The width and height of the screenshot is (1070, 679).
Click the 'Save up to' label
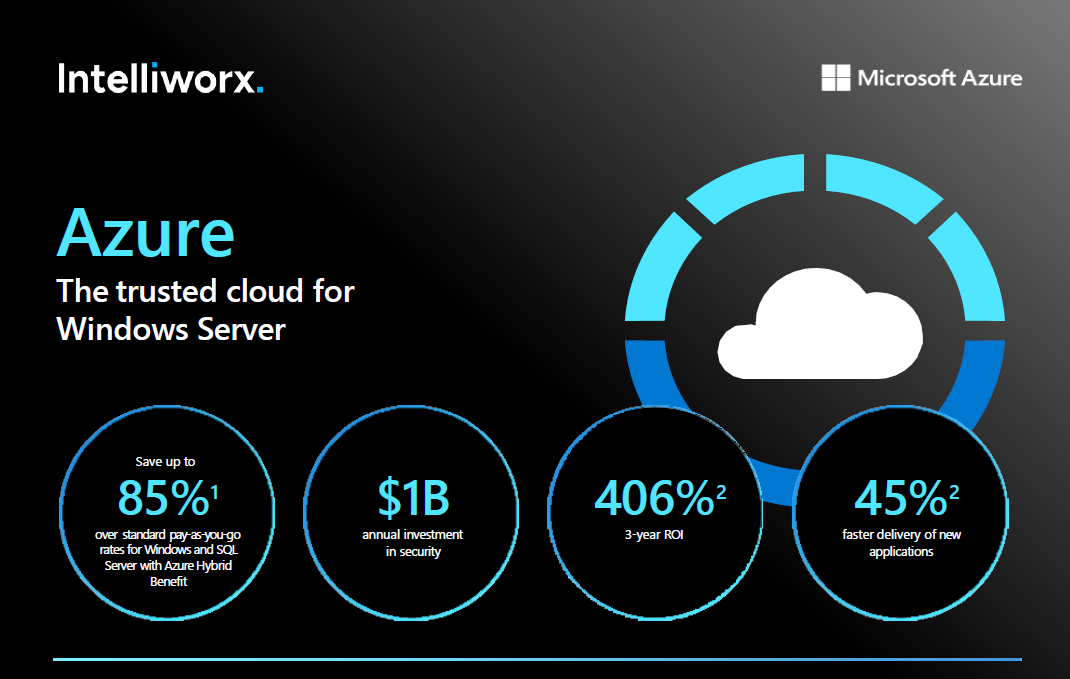coord(165,462)
